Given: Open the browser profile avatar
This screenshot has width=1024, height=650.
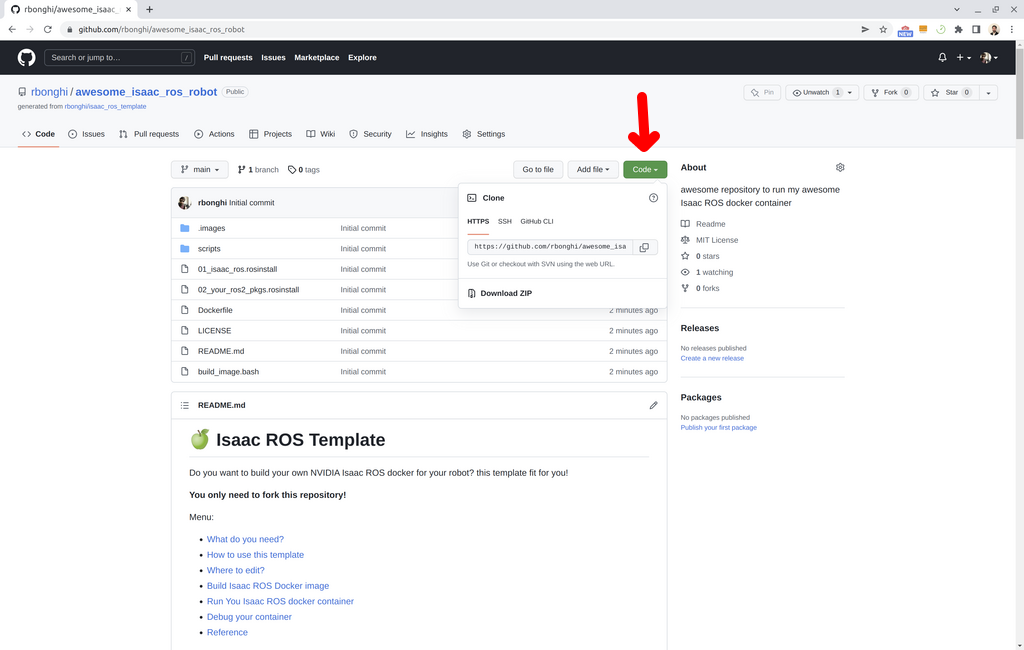Looking at the screenshot, I should (x=994, y=29).
